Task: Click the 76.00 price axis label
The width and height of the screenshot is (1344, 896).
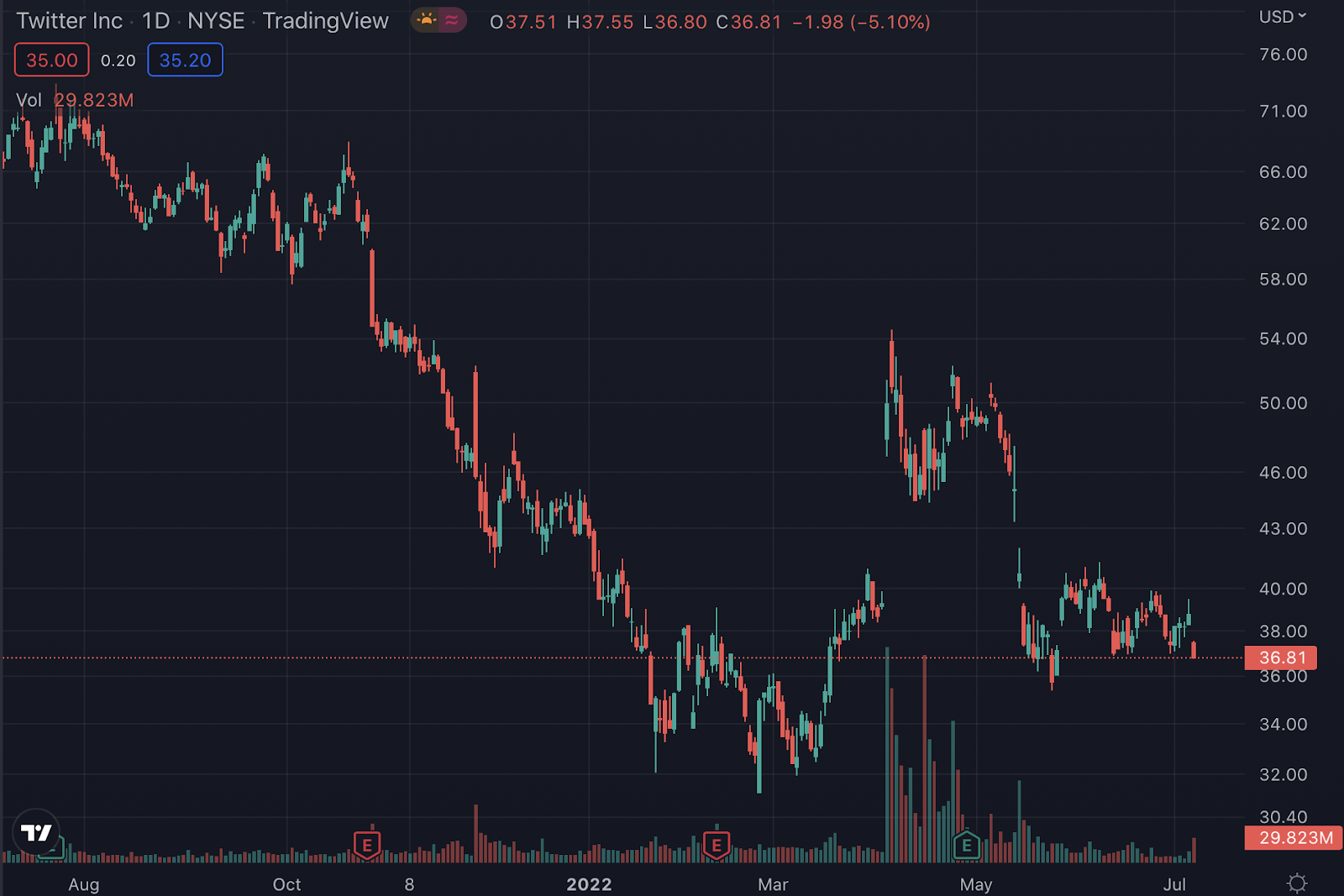Action: point(1283,55)
